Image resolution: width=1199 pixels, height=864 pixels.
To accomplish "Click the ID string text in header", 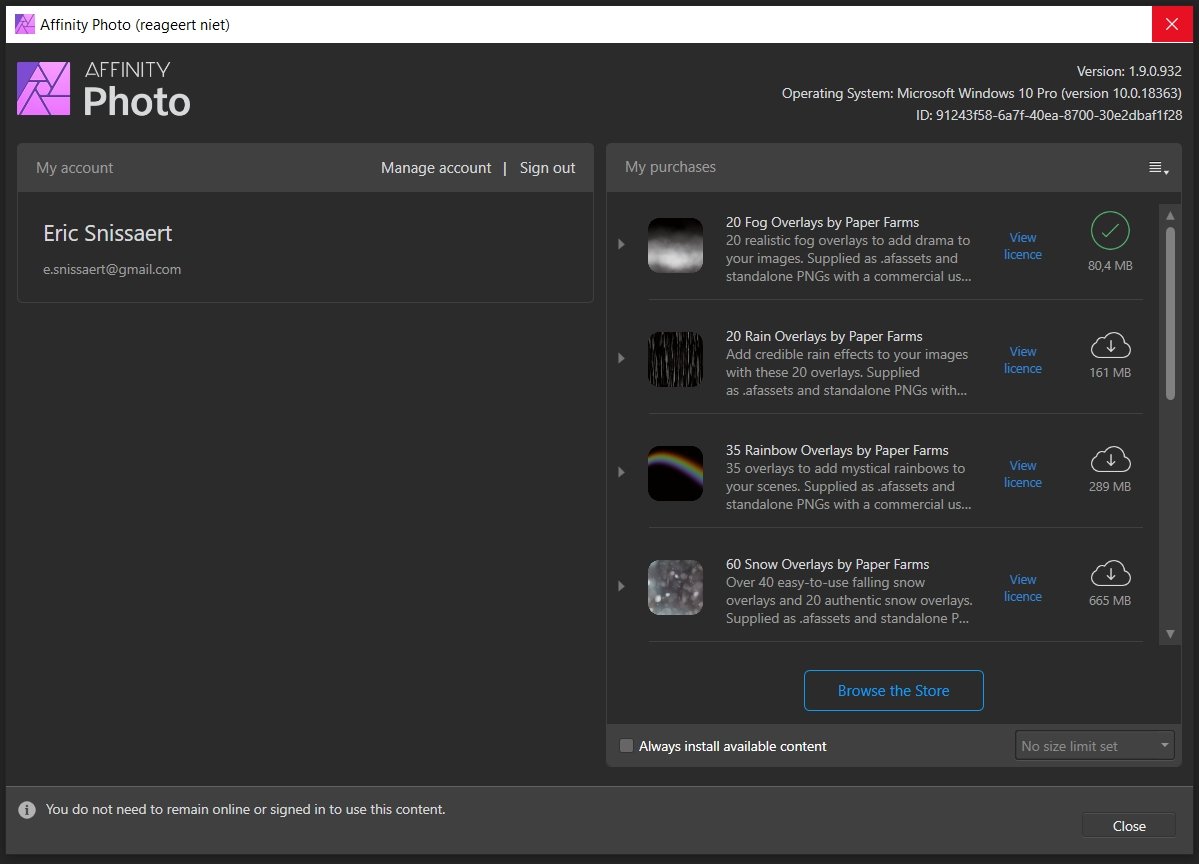I will point(1048,115).
